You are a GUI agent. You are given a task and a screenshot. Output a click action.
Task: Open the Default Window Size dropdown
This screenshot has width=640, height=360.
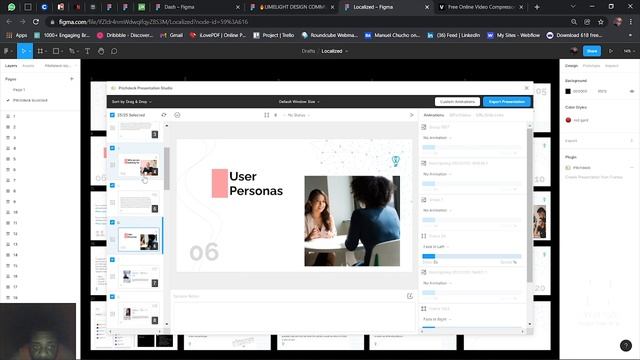pos(299,102)
